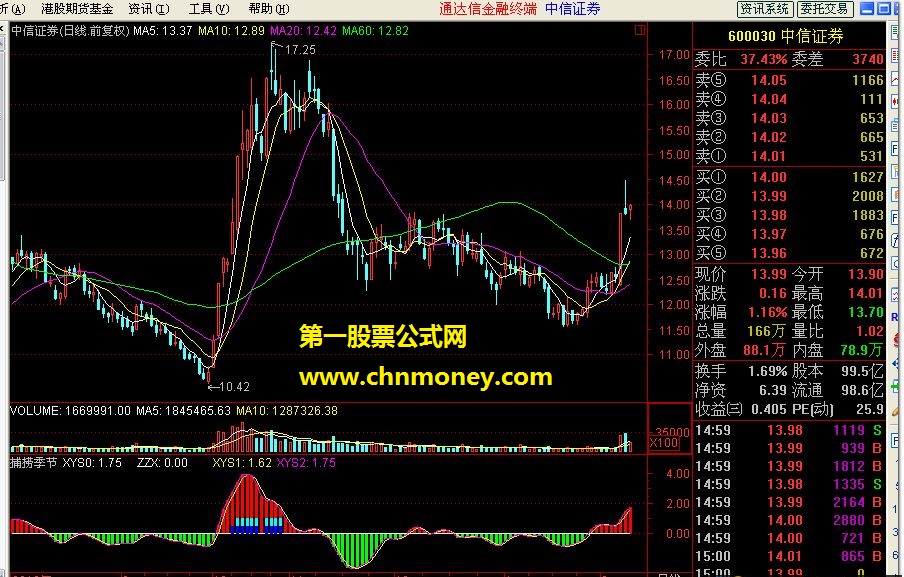This screenshot has width=904, height=577.
Task: Select tick row 14:59 14.00 2880 B
Action: pos(789,521)
